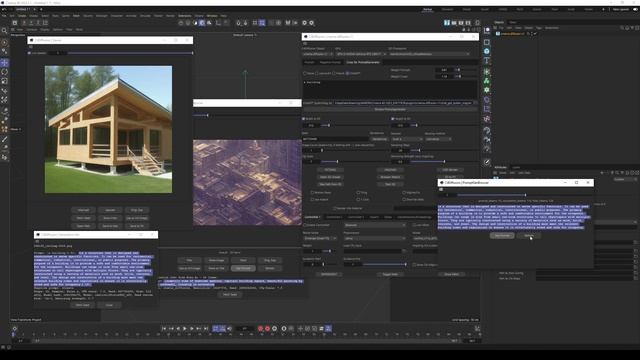Viewport: 640px width, 360px height.
Task: Switch to the Startup layout
Action: (427, 9)
